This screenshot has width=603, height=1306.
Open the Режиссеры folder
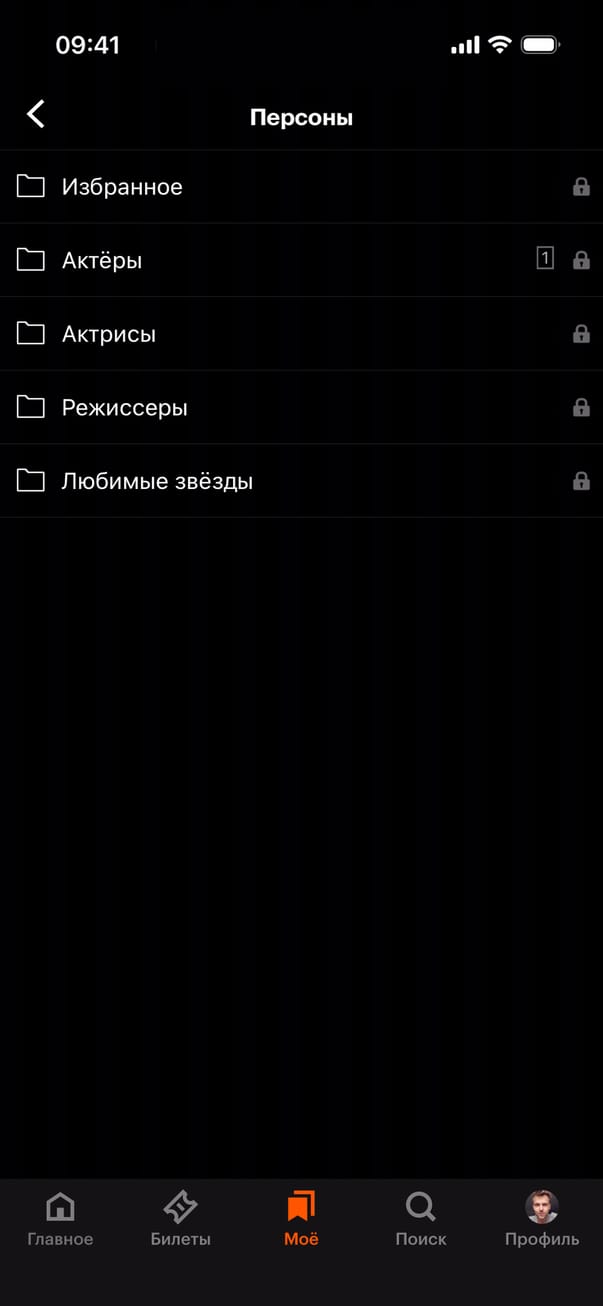(x=301, y=407)
